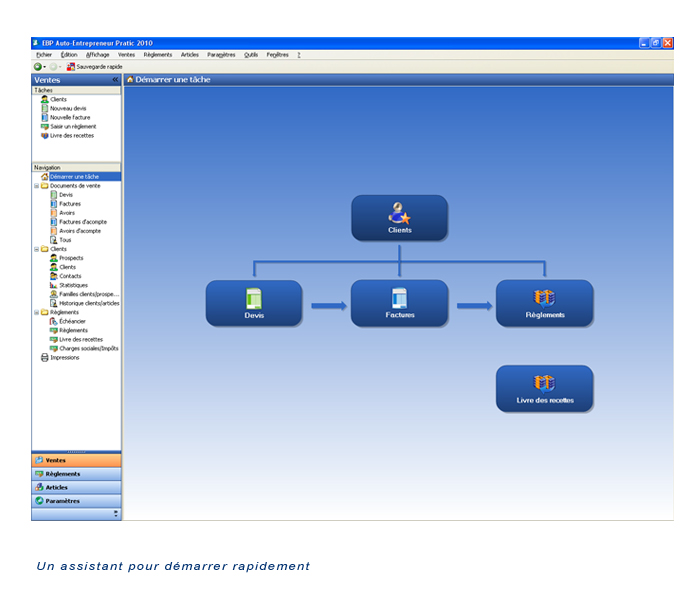Open Impressions printer icon in navigation
700x600 pixels.
pos(44,357)
